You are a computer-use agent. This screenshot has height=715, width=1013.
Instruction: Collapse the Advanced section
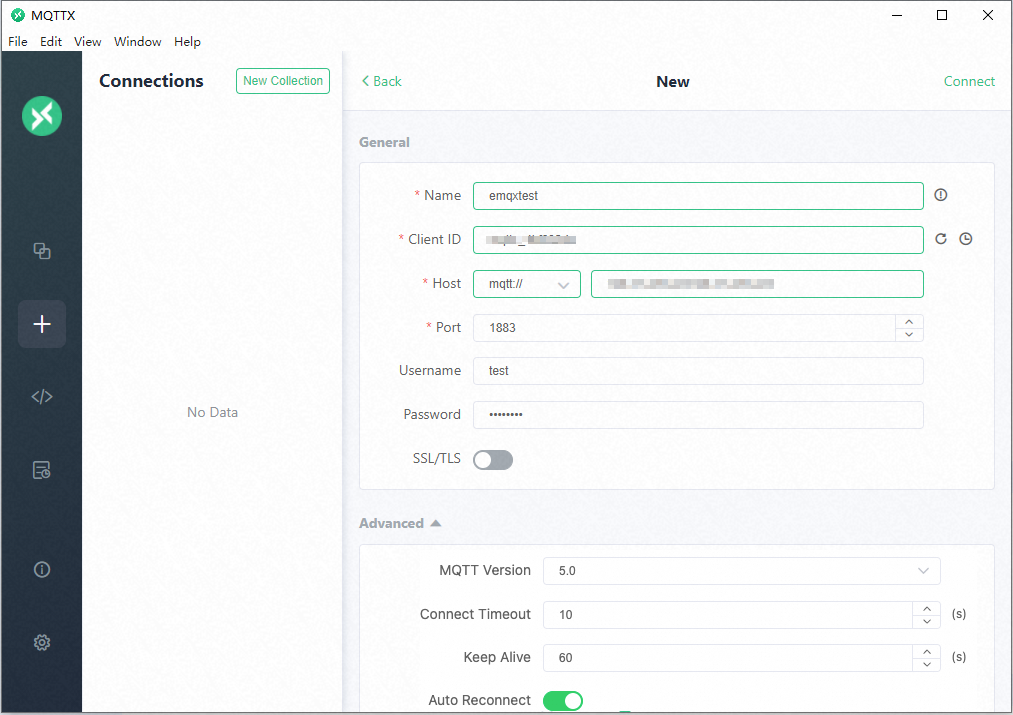tap(400, 523)
